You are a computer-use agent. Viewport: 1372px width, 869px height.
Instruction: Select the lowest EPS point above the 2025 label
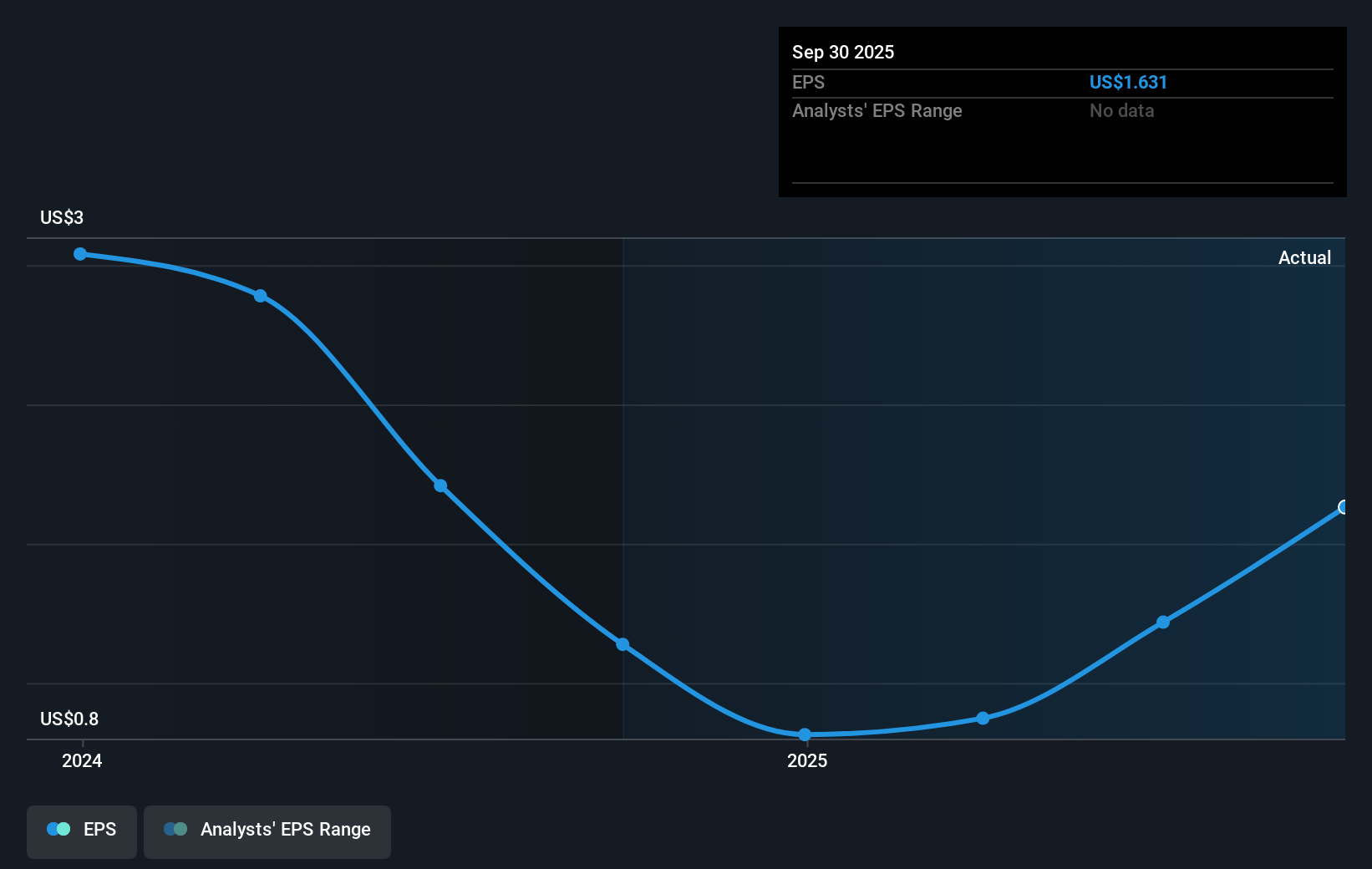click(x=805, y=735)
